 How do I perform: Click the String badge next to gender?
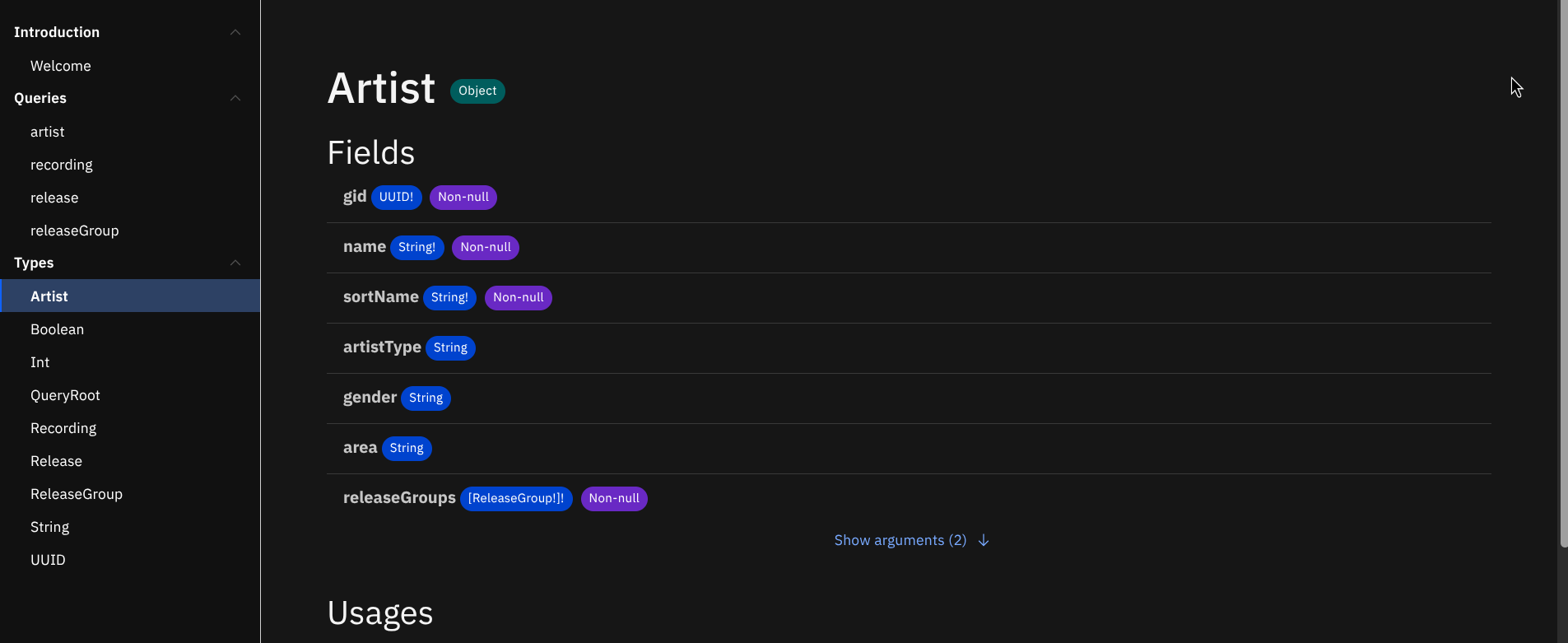(426, 398)
